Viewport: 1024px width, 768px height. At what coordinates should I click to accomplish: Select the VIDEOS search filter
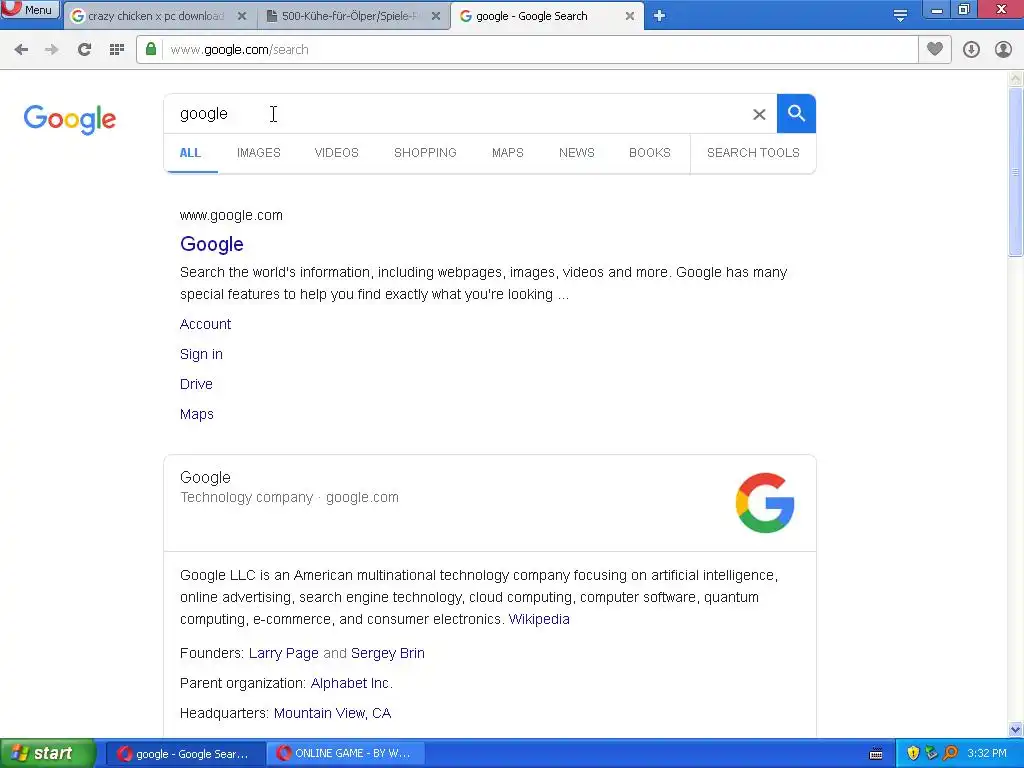pos(336,153)
